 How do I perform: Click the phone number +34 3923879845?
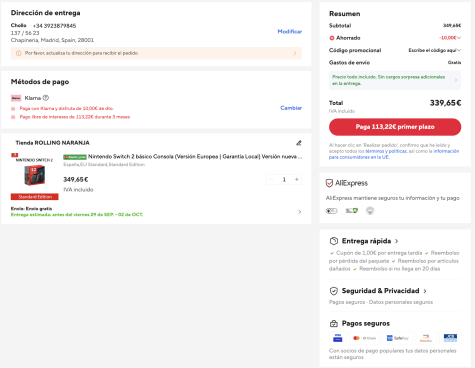(x=54, y=26)
